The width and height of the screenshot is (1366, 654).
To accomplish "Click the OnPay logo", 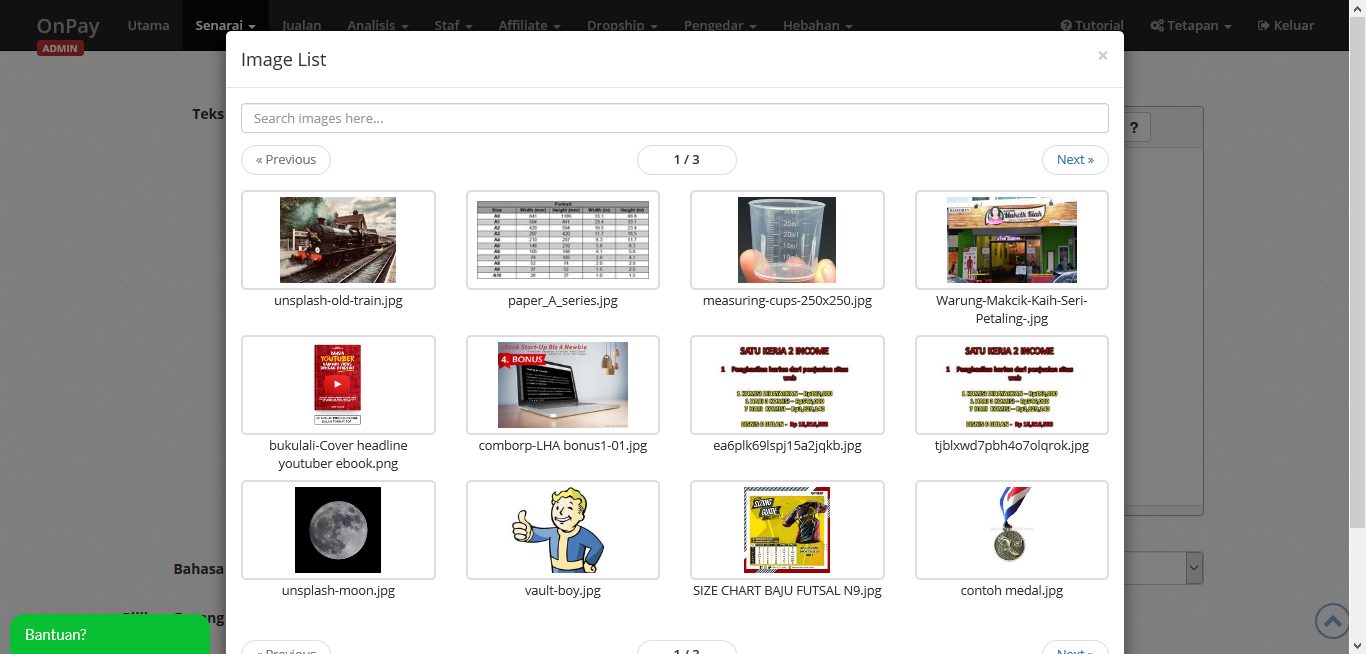I will (x=68, y=26).
